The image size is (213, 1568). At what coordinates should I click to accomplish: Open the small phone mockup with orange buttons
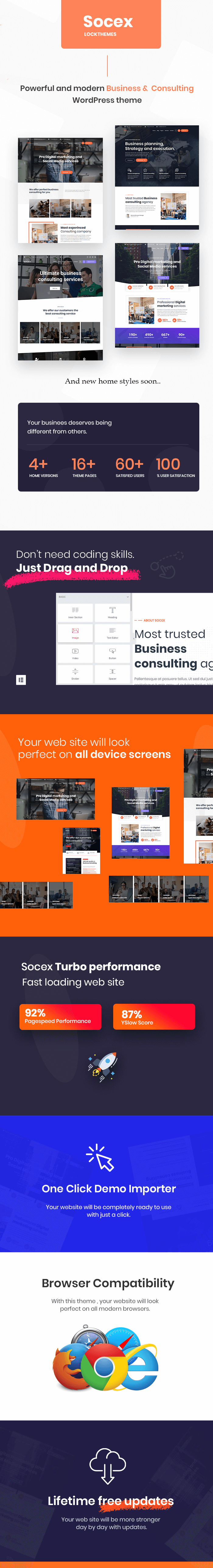[x=82, y=851]
